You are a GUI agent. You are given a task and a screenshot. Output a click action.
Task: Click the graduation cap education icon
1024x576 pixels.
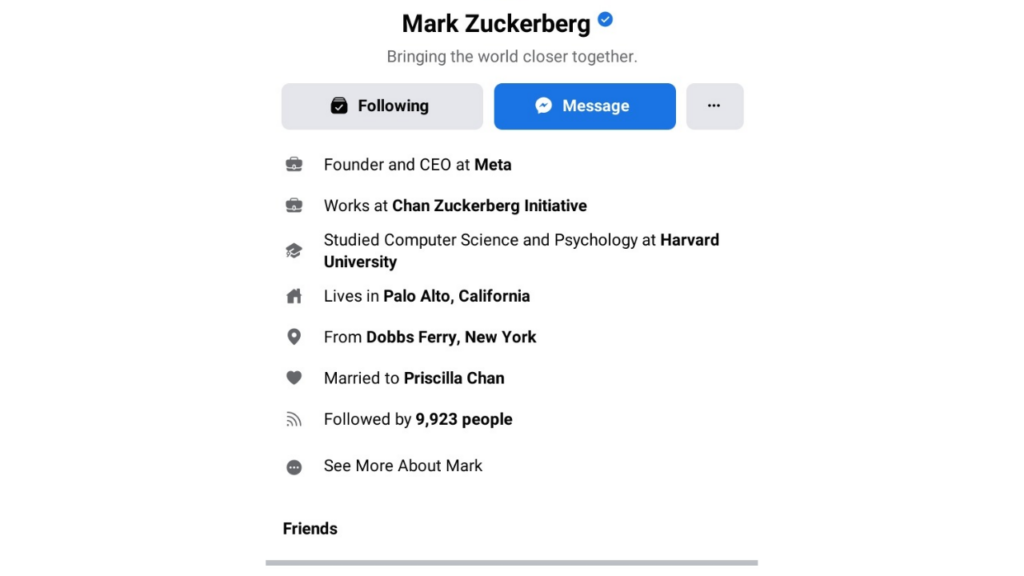point(294,251)
